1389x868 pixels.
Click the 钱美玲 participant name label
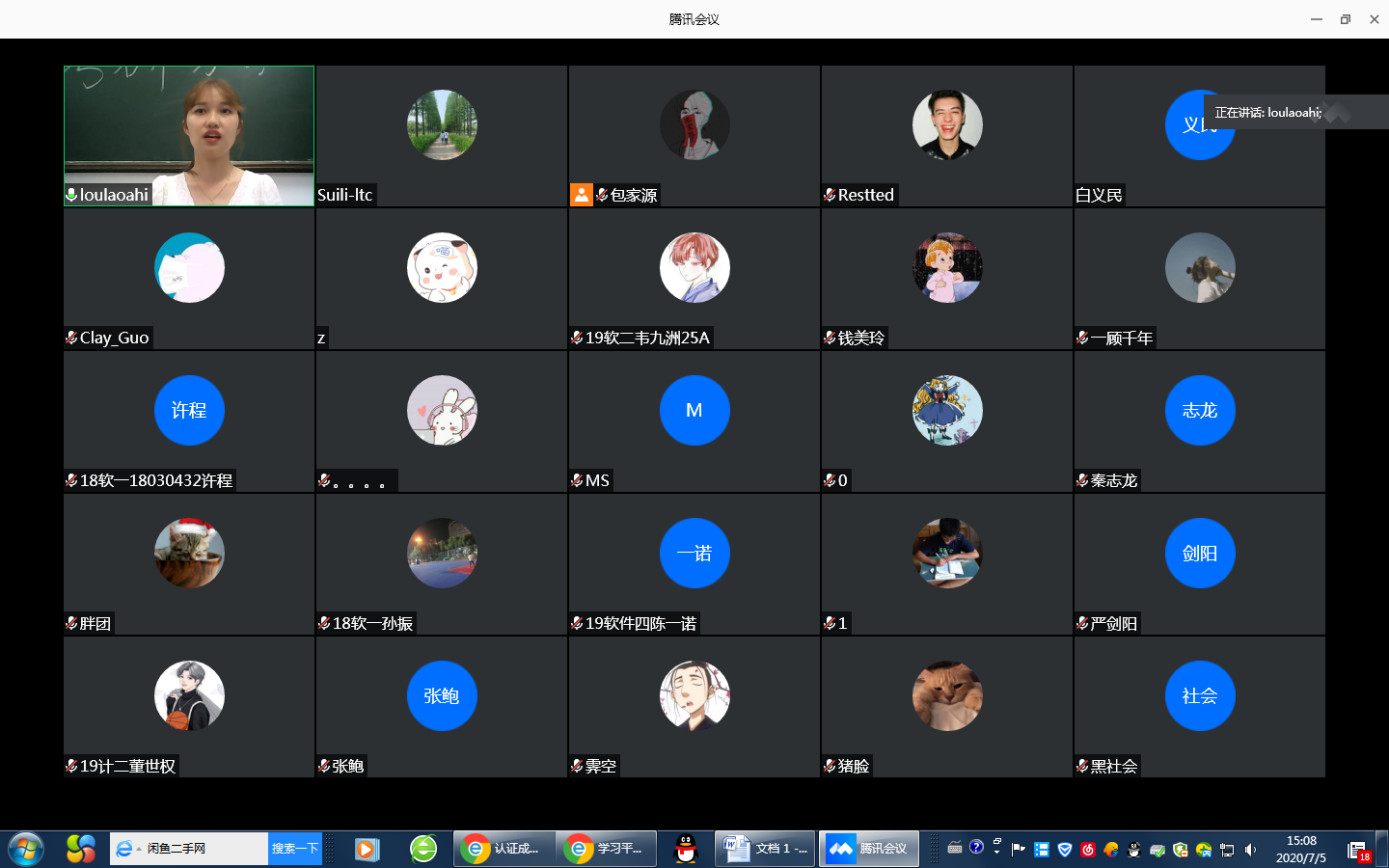(x=860, y=338)
